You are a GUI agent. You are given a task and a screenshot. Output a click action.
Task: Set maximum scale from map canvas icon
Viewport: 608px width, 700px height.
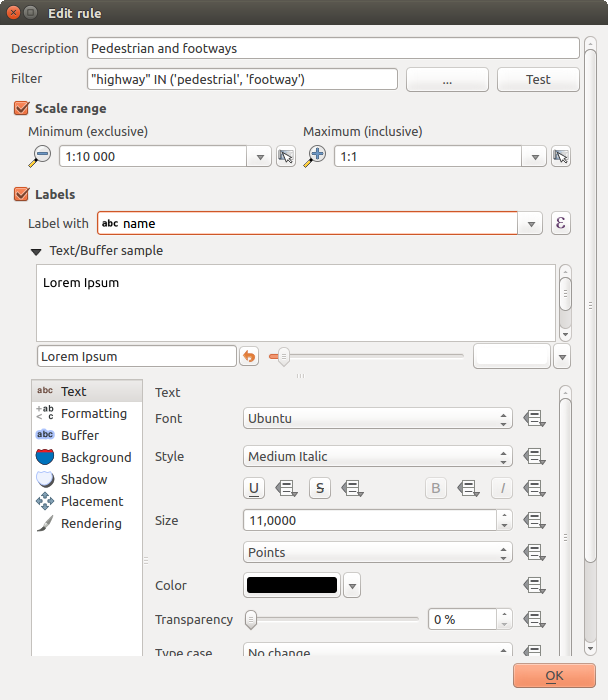tap(560, 156)
